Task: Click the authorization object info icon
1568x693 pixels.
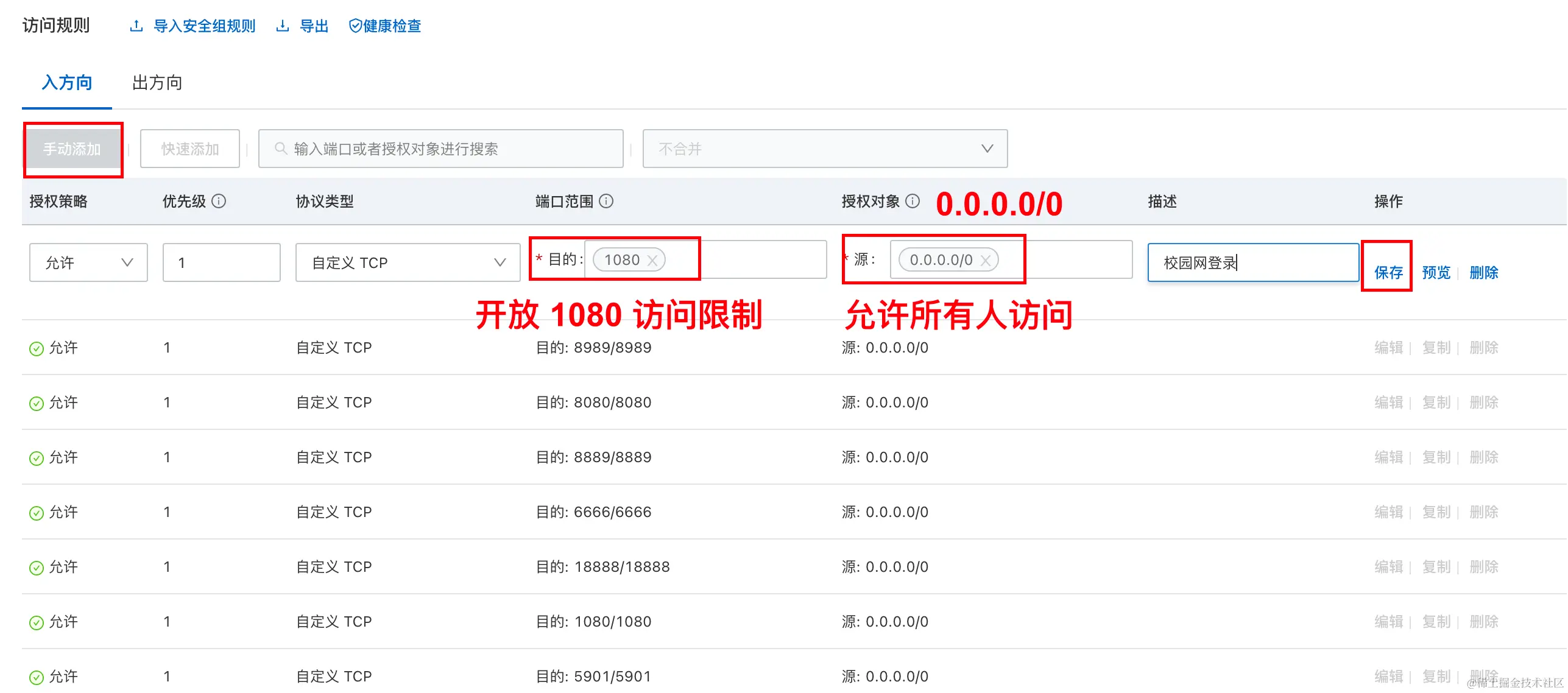Action: point(912,201)
